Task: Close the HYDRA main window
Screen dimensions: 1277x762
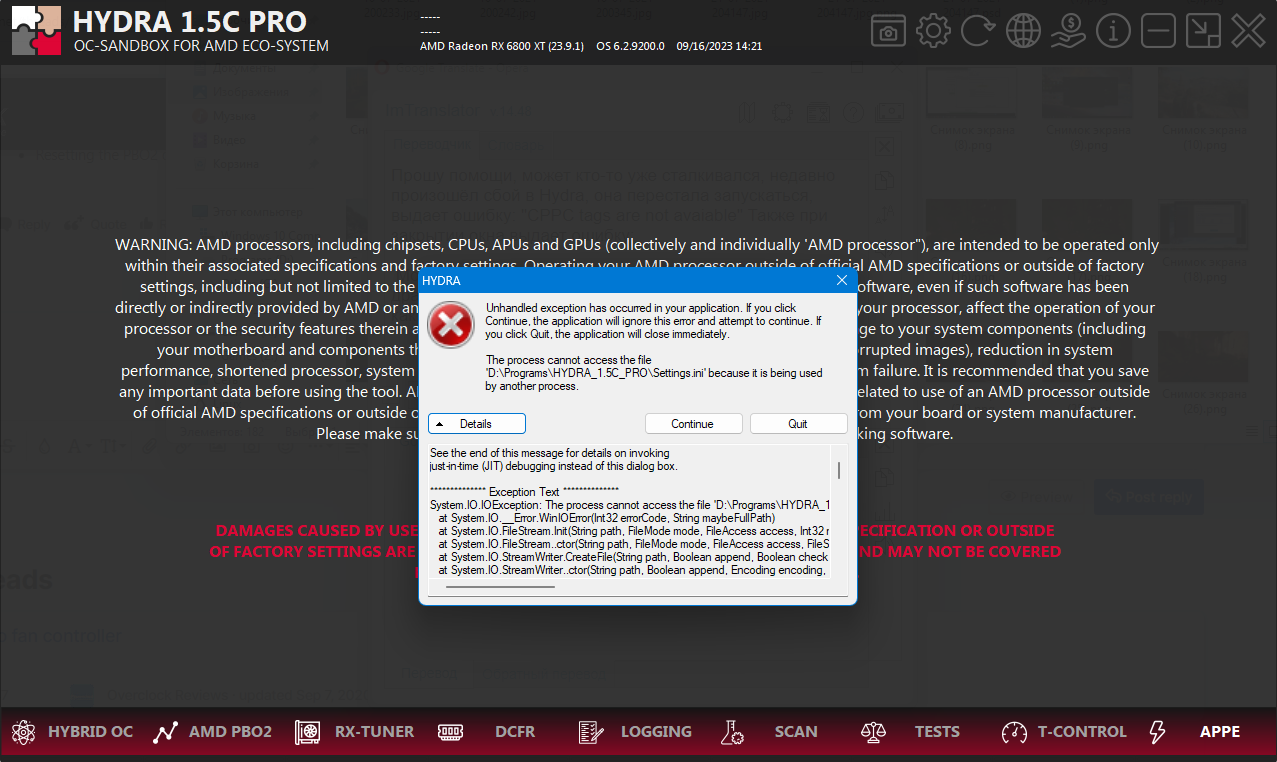Action: [x=1248, y=31]
